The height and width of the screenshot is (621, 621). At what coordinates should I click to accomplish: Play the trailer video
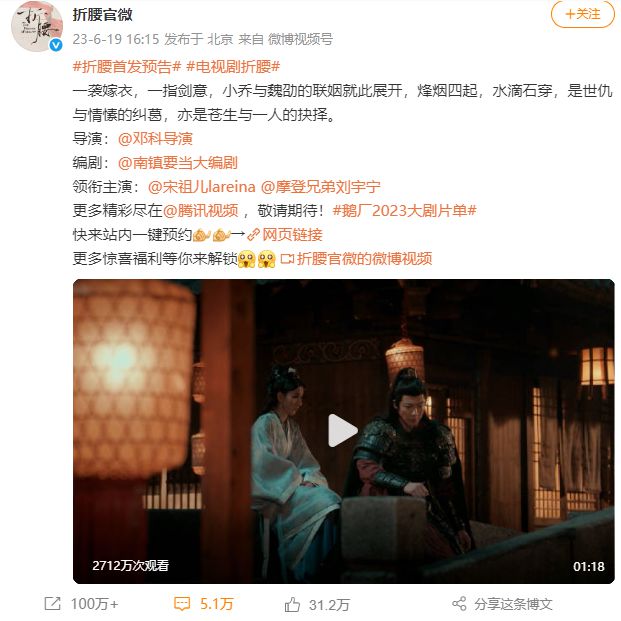343,431
